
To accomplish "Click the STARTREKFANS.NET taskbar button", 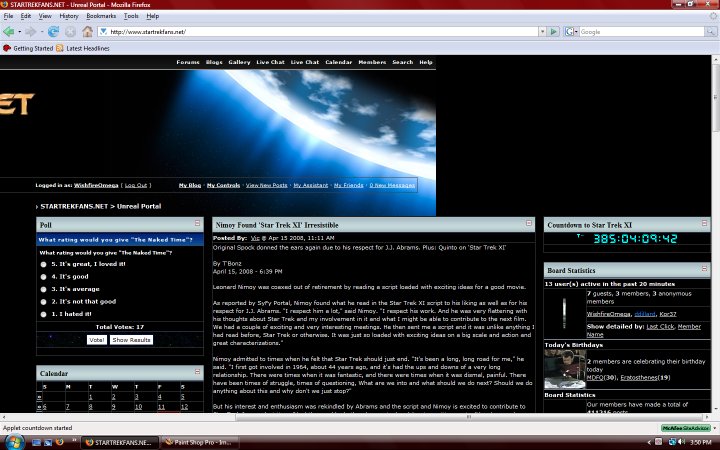I will [120, 443].
